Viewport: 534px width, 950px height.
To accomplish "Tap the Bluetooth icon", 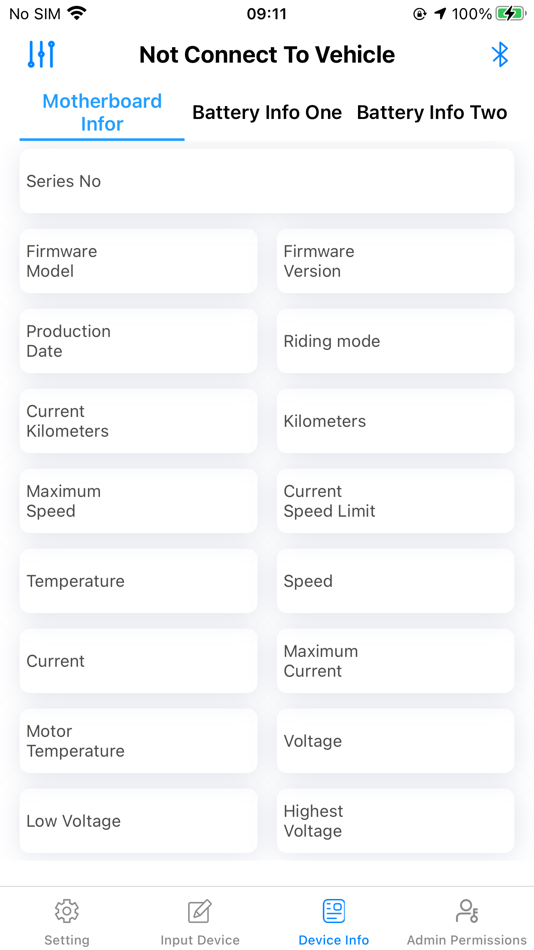I will point(499,55).
